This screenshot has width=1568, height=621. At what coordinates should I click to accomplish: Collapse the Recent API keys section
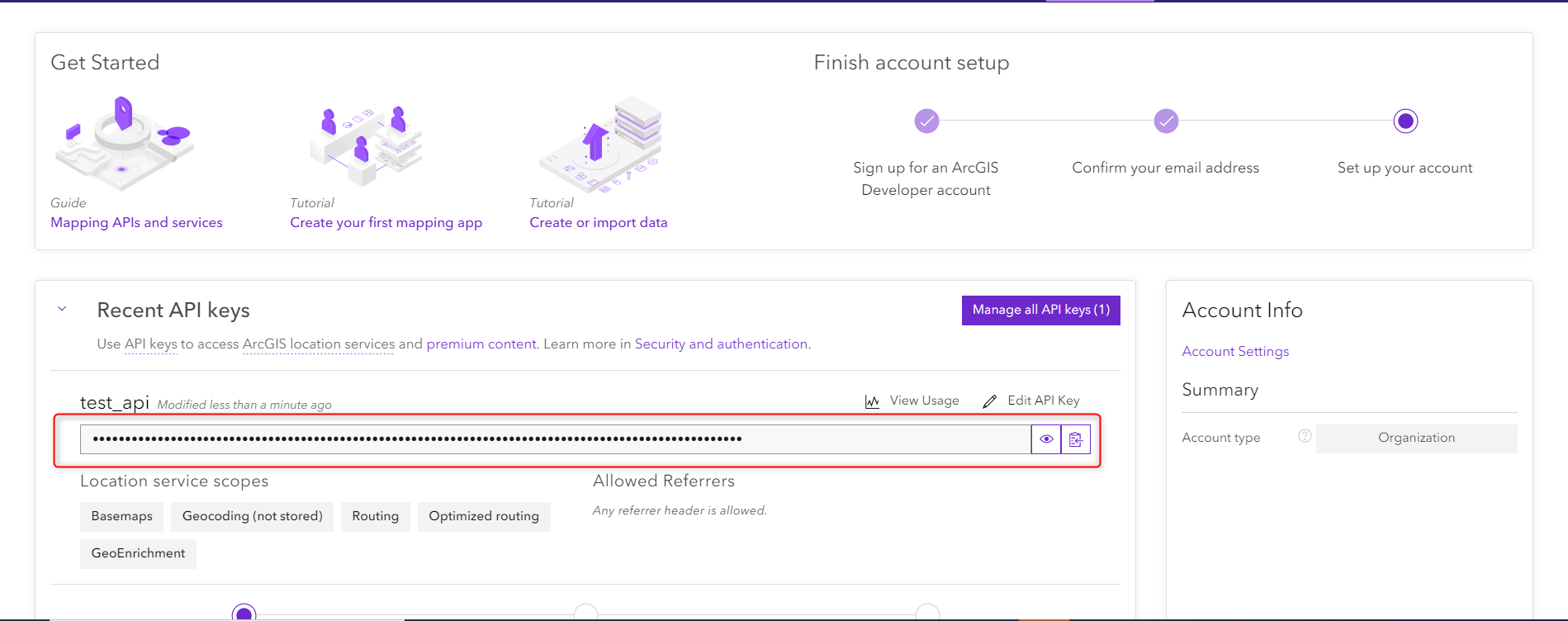(x=62, y=310)
